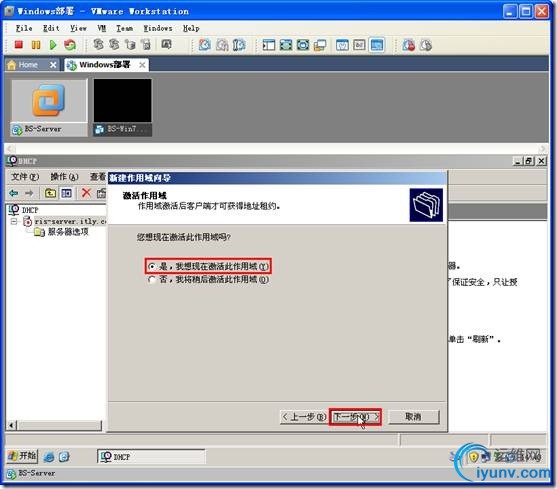The height and width of the screenshot is (489, 557).
Task: Close the Home tab
Action: point(53,65)
